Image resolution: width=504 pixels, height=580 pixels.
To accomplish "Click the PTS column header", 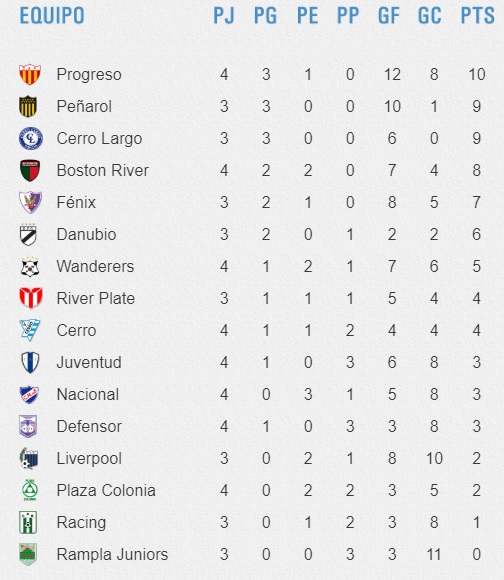I will tap(477, 16).
